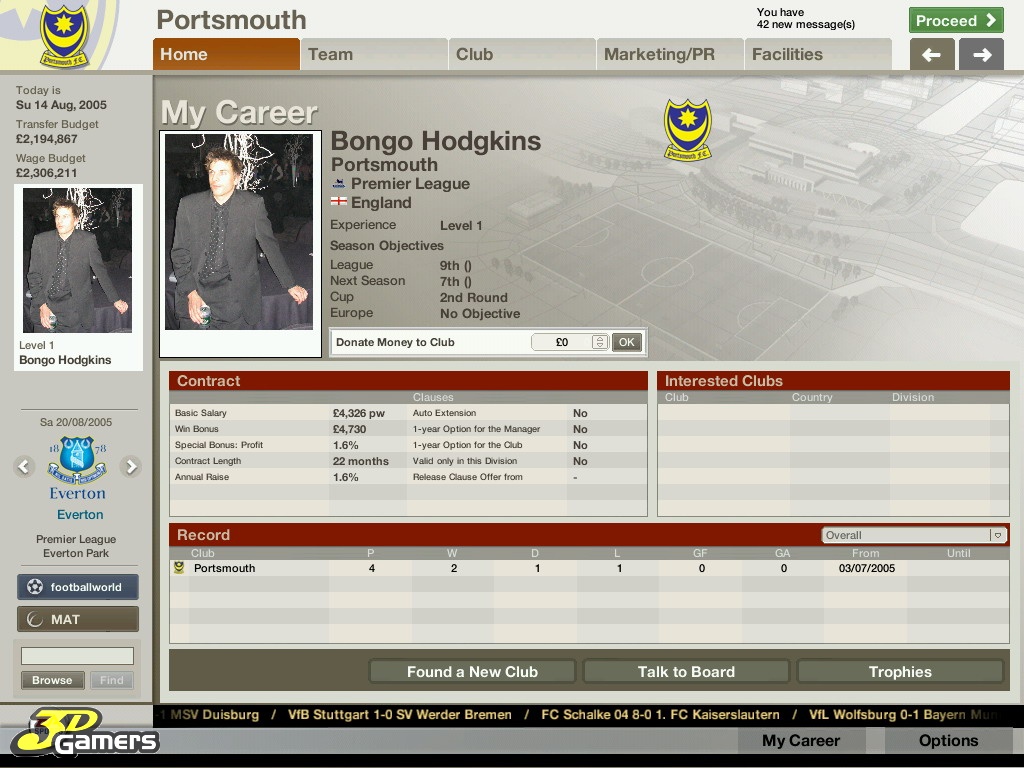1024x768 pixels.
Task: Click Proceed to continue the game
Action: [x=956, y=20]
